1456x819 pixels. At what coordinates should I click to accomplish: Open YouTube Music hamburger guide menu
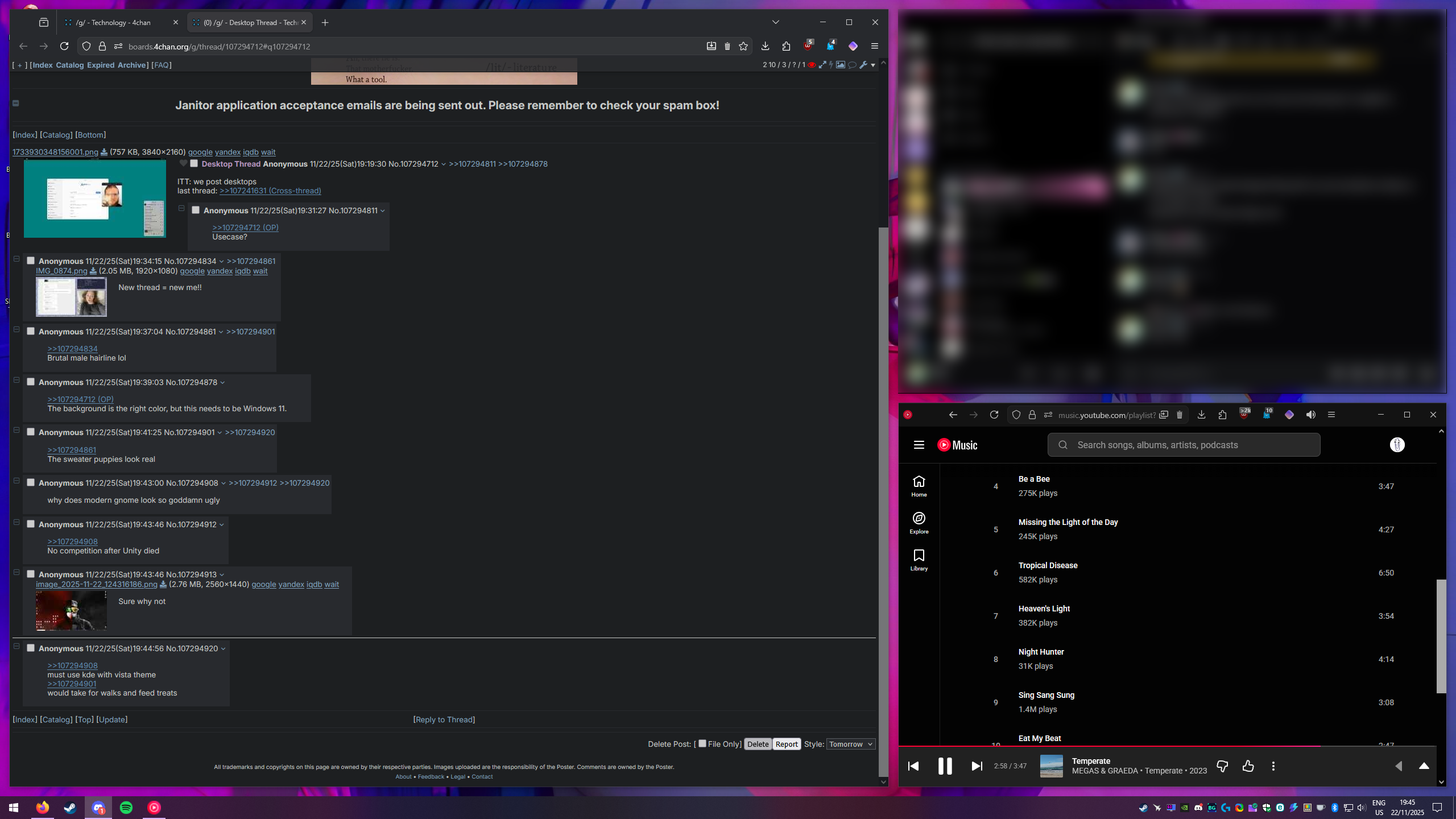(x=919, y=445)
